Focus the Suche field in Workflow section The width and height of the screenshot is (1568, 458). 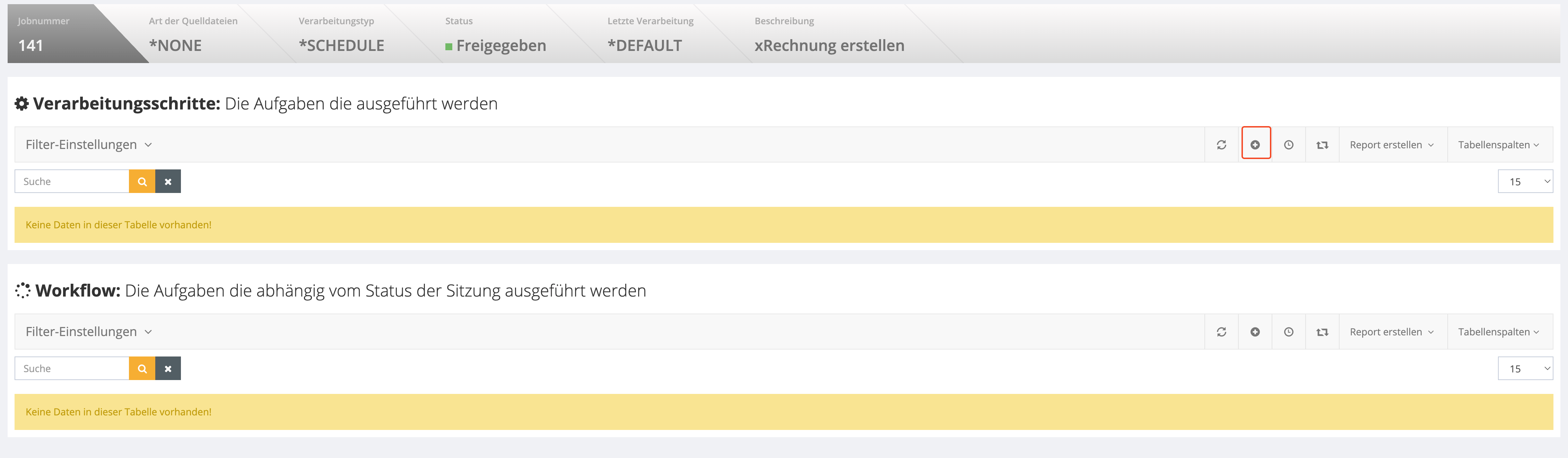point(72,369)
